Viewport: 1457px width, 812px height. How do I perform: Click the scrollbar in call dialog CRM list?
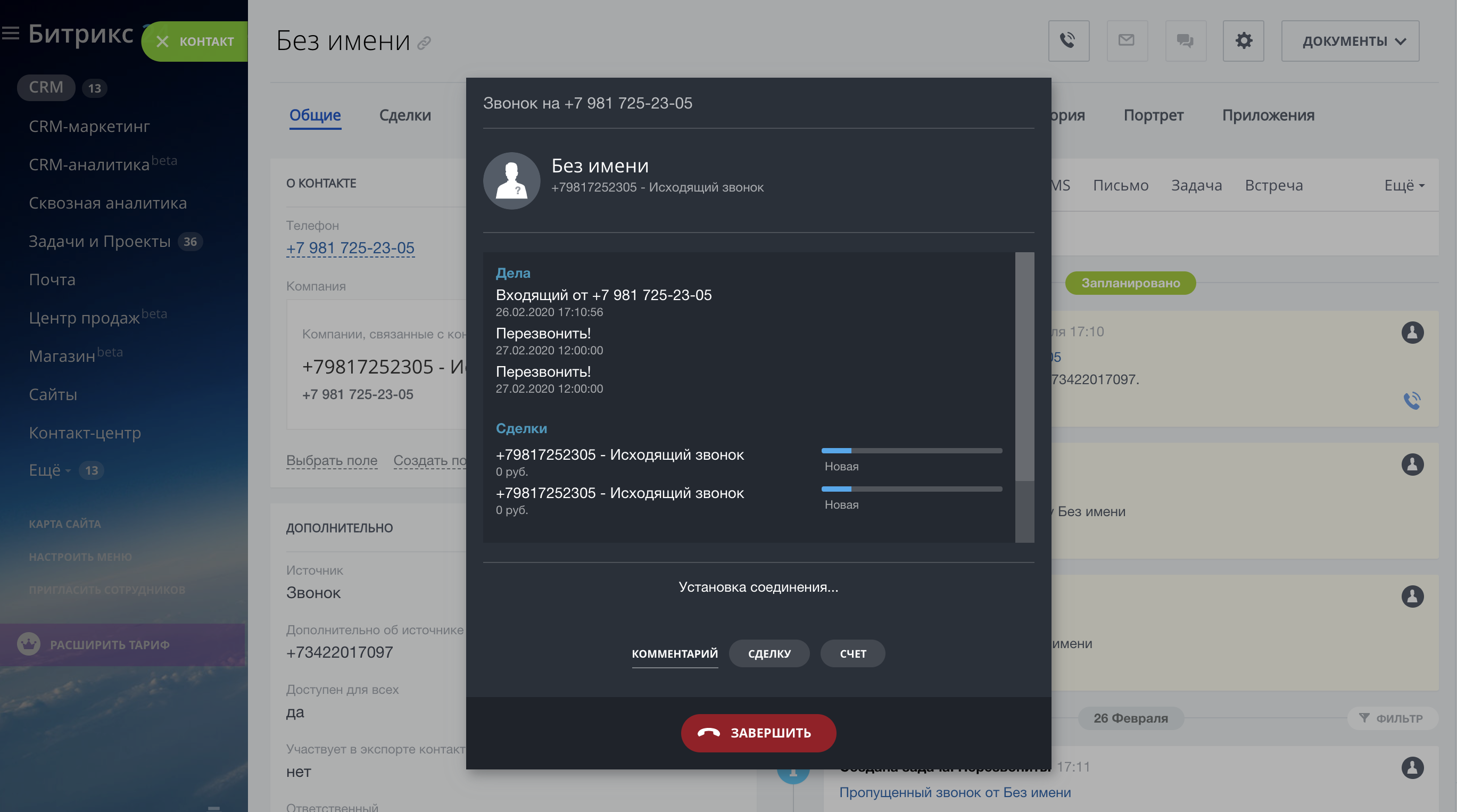click(x=1024, y=368)
